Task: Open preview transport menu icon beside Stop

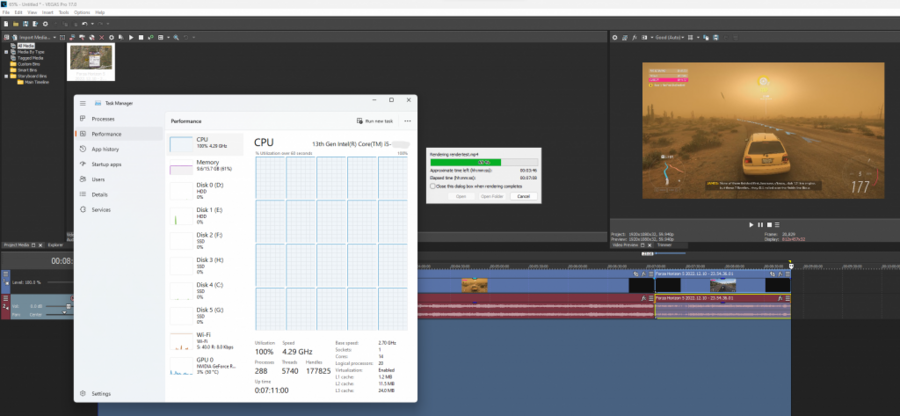Action: (777, 225)
